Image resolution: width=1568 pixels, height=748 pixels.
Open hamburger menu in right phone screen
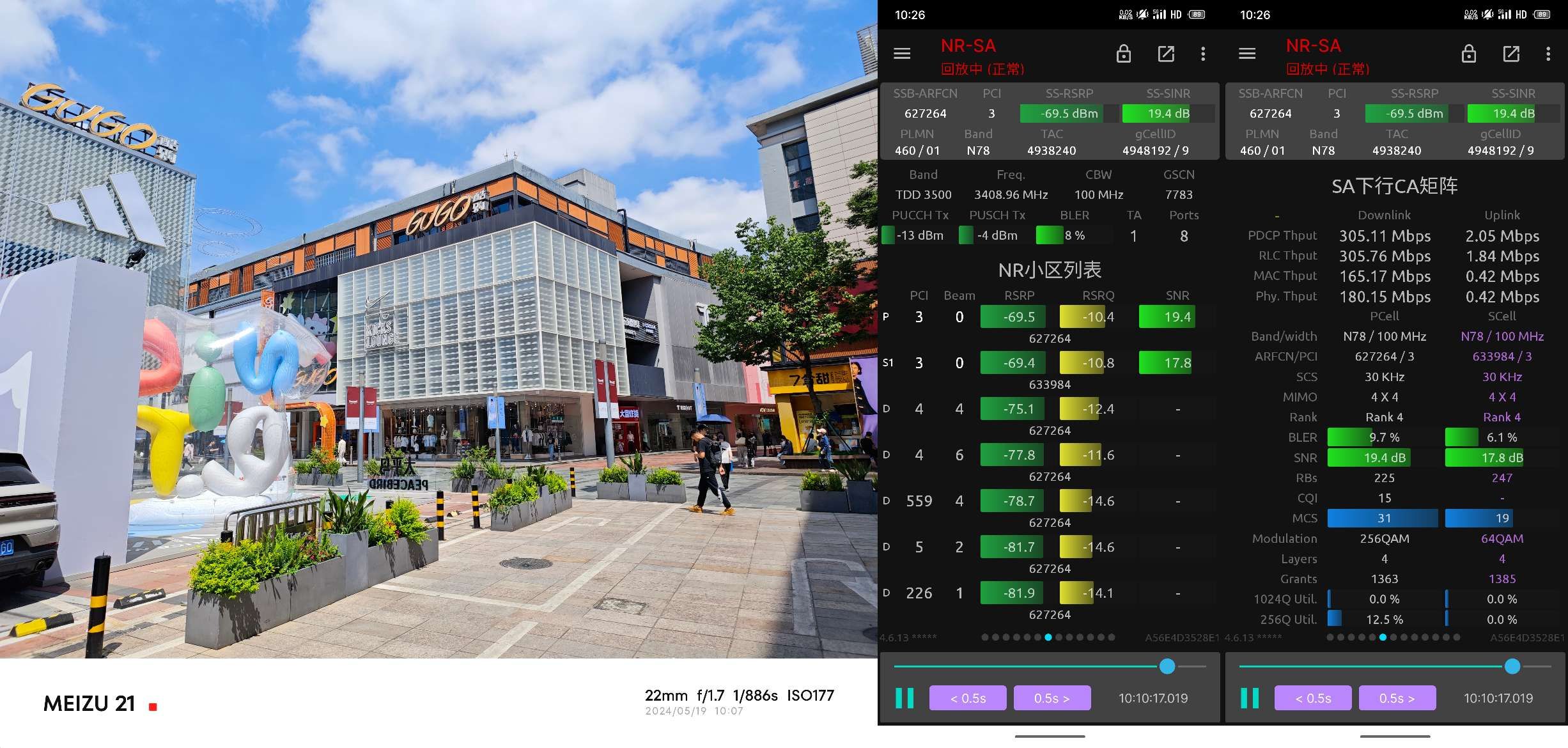1247,54
